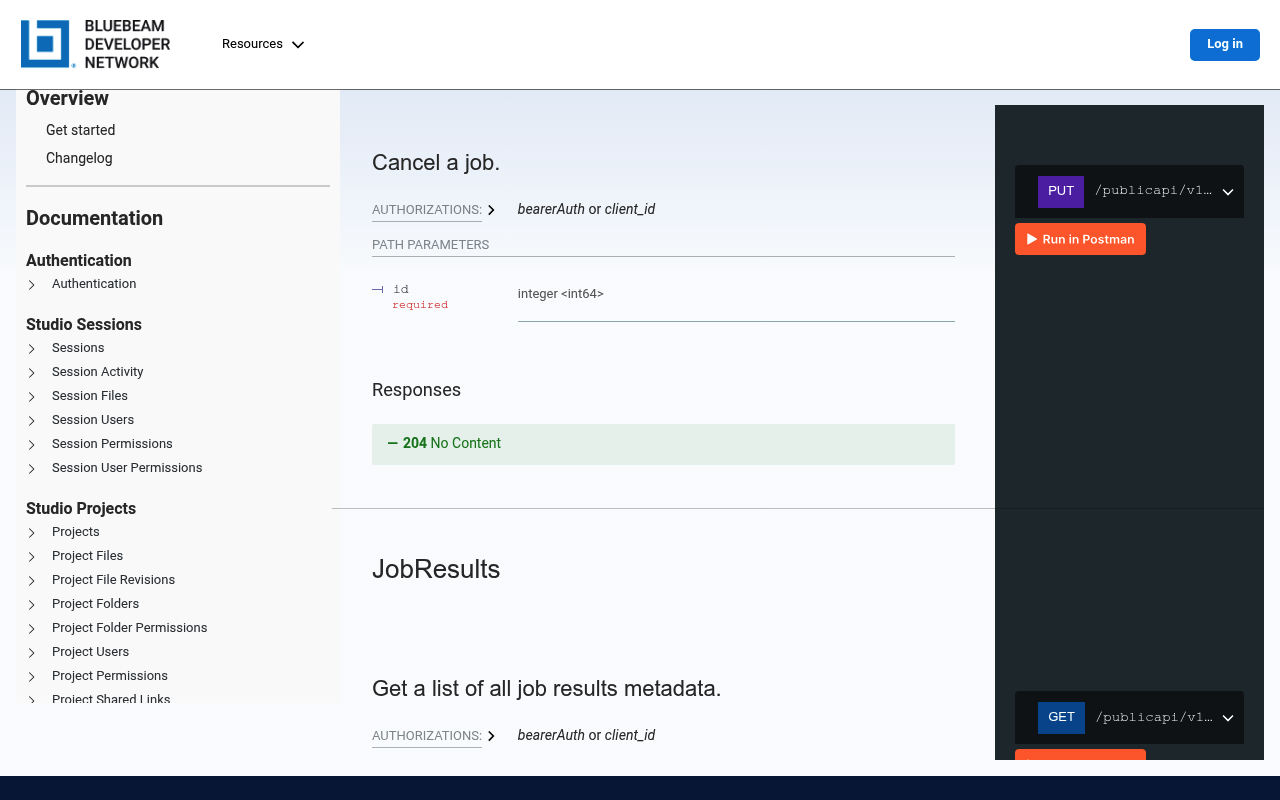Open the Changelog page
This screenshot has width=1280, height=800.
click(x=79, y=158)
